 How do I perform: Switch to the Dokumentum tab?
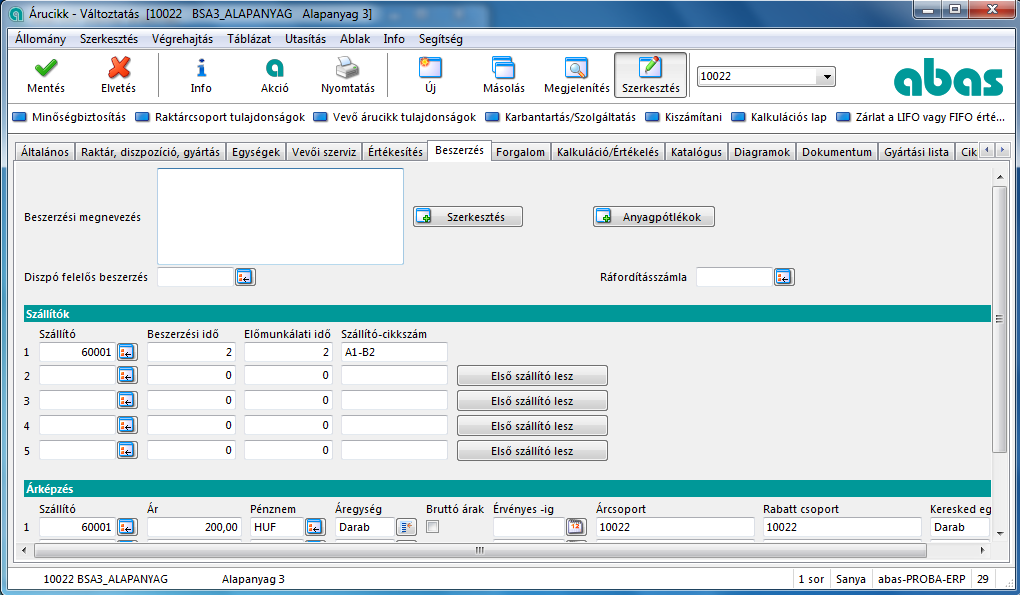click(x=837, y=152)
